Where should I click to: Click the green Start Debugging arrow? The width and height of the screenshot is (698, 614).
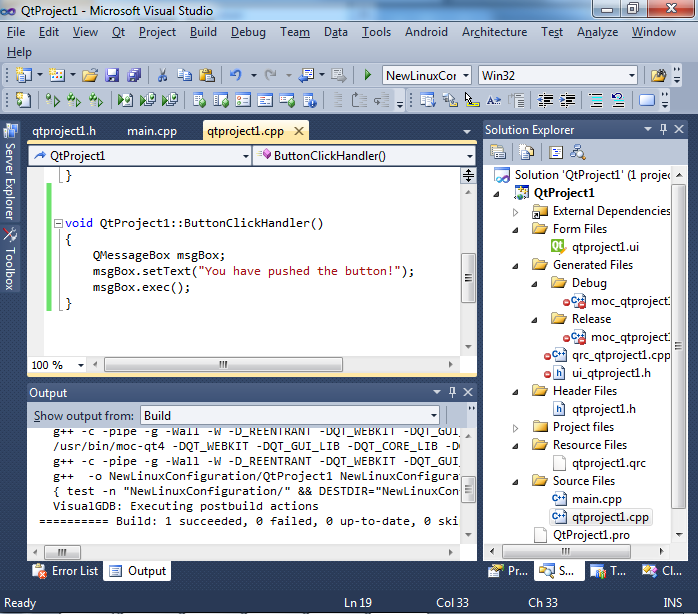coord(367,75)
